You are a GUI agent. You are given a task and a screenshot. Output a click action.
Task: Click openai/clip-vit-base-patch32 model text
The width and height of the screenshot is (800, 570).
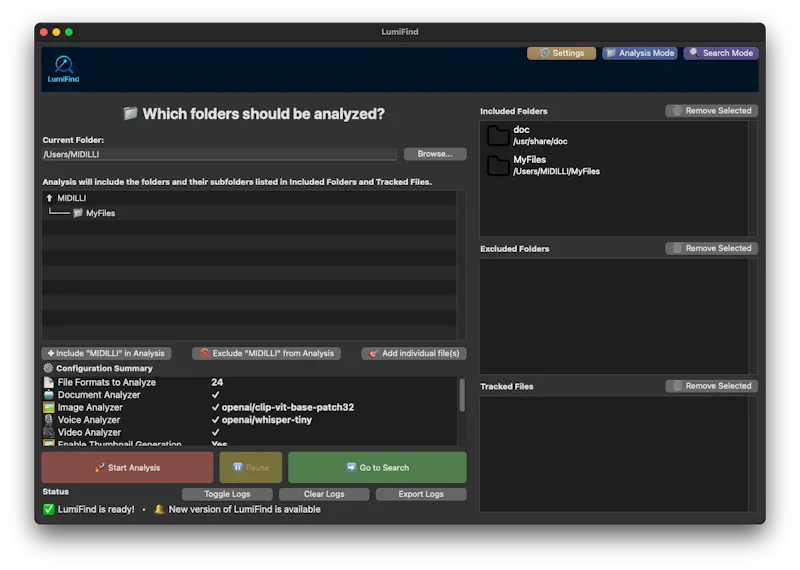tap(288, 407)
